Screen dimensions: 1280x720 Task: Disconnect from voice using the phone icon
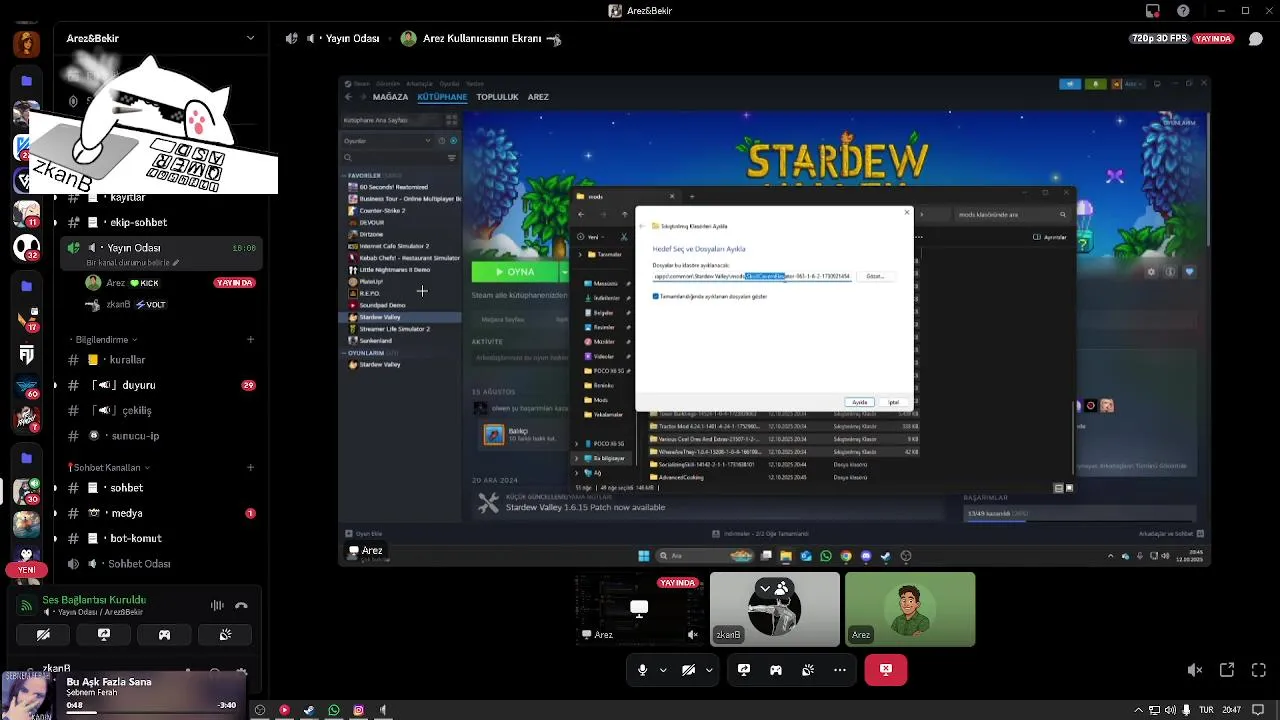241,605
